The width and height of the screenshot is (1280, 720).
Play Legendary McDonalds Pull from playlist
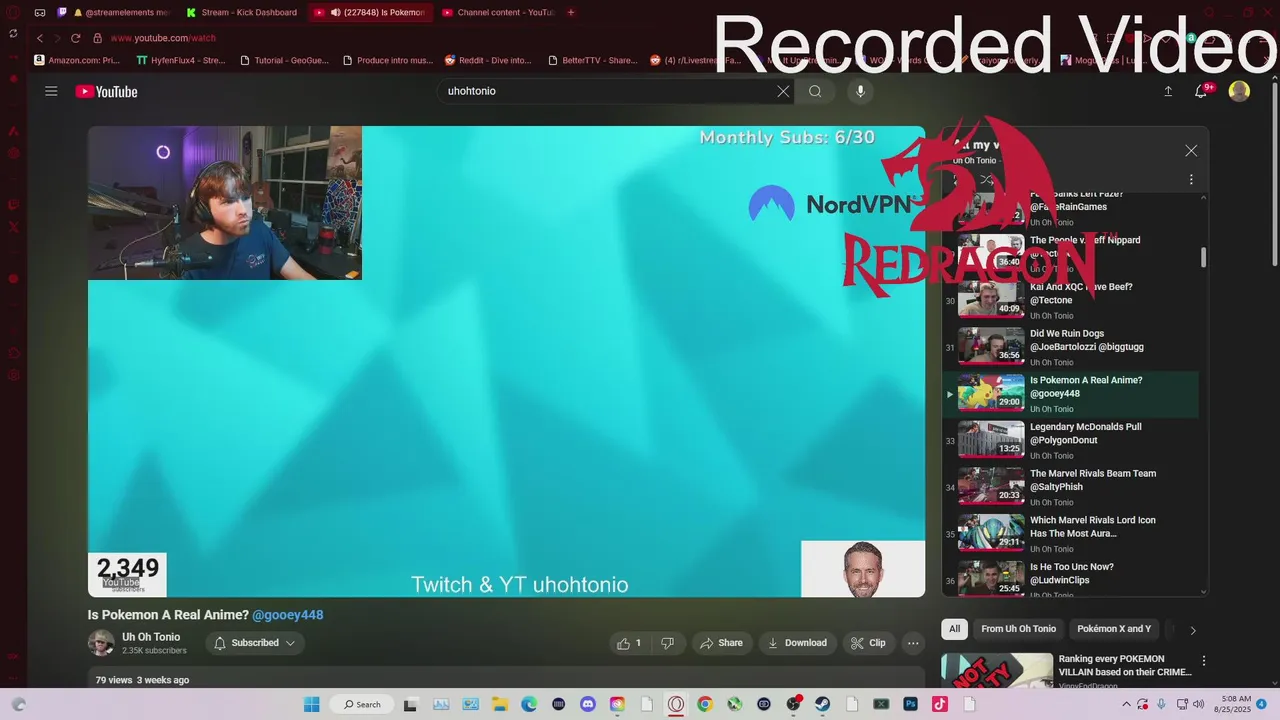1071,441
